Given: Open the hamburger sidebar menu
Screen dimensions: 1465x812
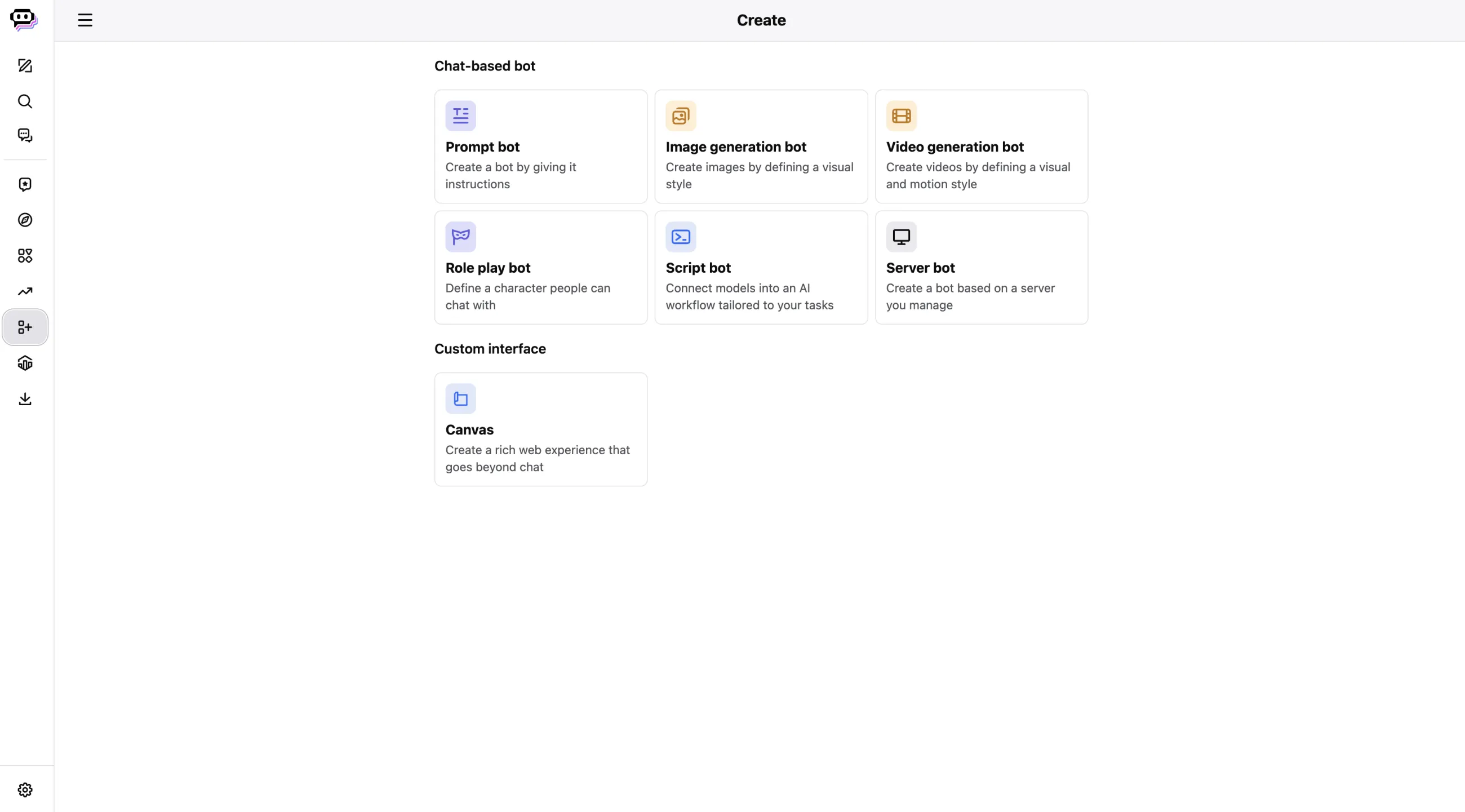Looking at the screenshot, I should click(85, 20).
